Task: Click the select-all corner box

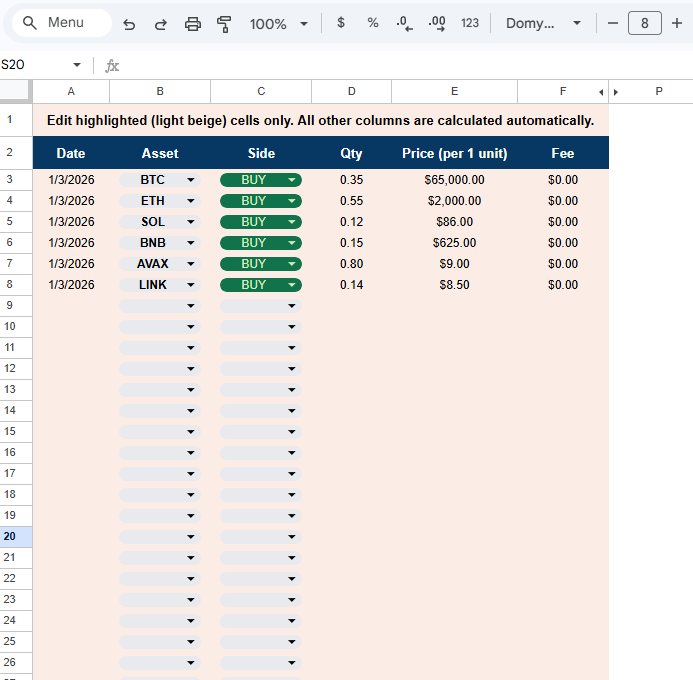Action: [16, 91]
